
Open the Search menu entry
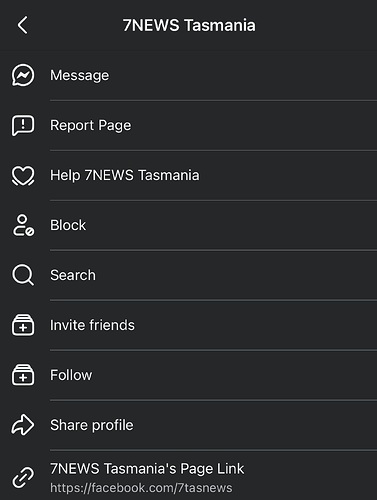188,275
